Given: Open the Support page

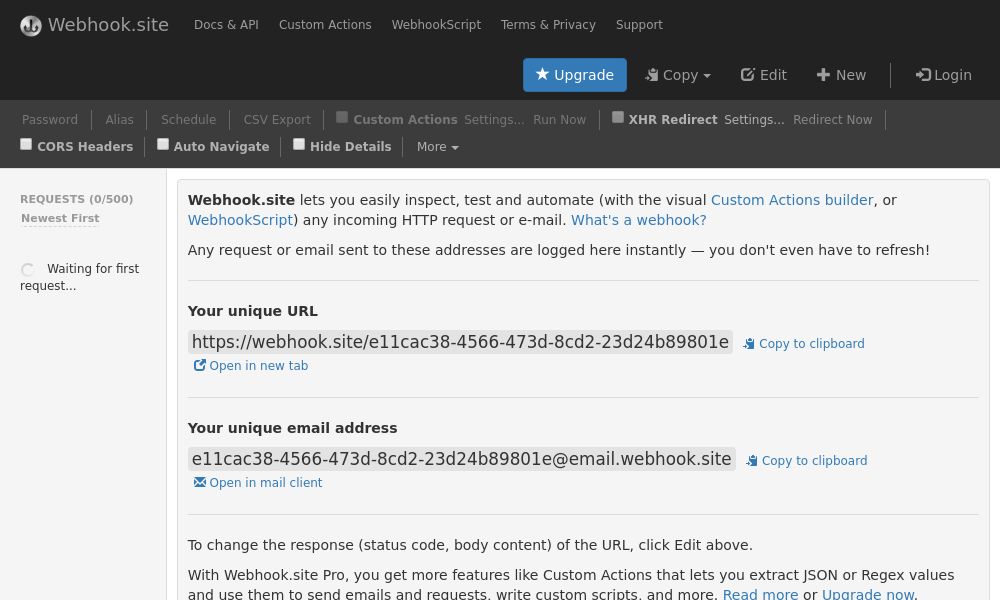Looking at the screenshot, I should [x=639, y=25].
